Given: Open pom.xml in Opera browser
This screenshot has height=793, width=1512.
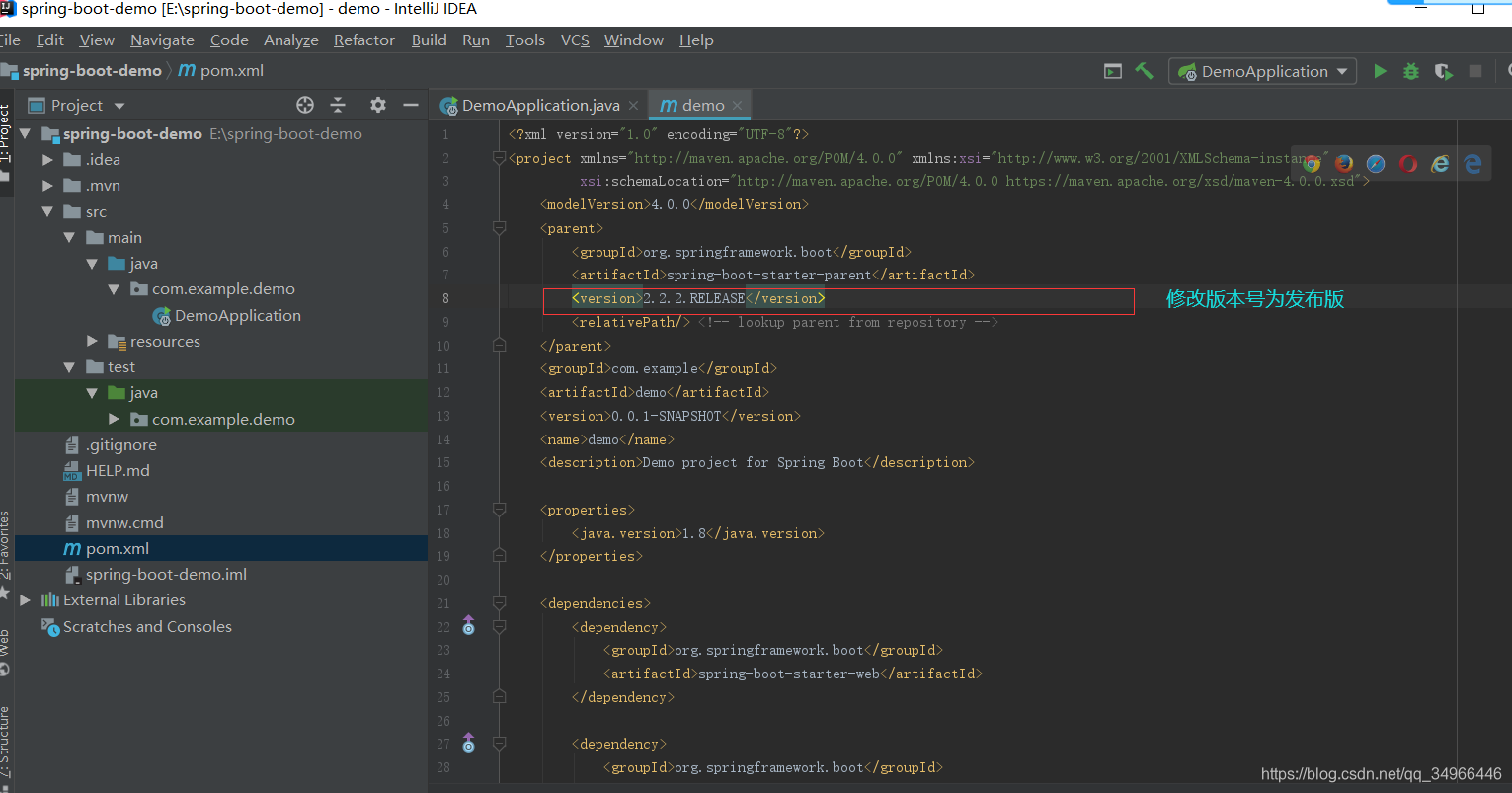Looking at the screenshot, I should 1408,164.
